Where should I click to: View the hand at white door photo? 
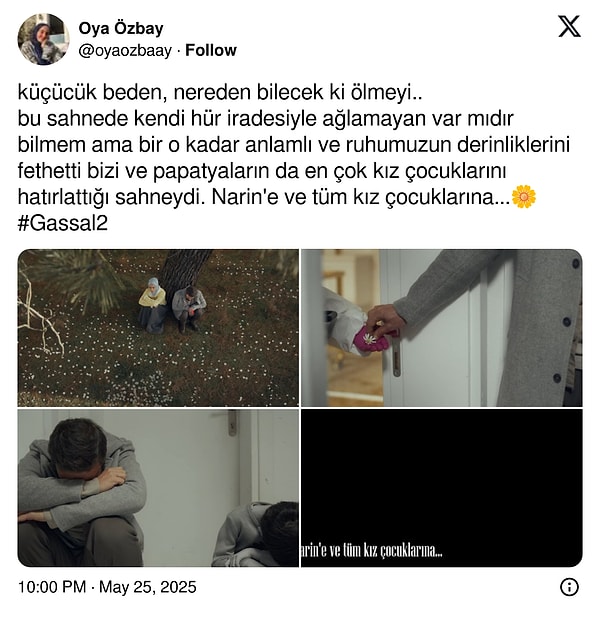pyautogui.click(x=441, y=328)
